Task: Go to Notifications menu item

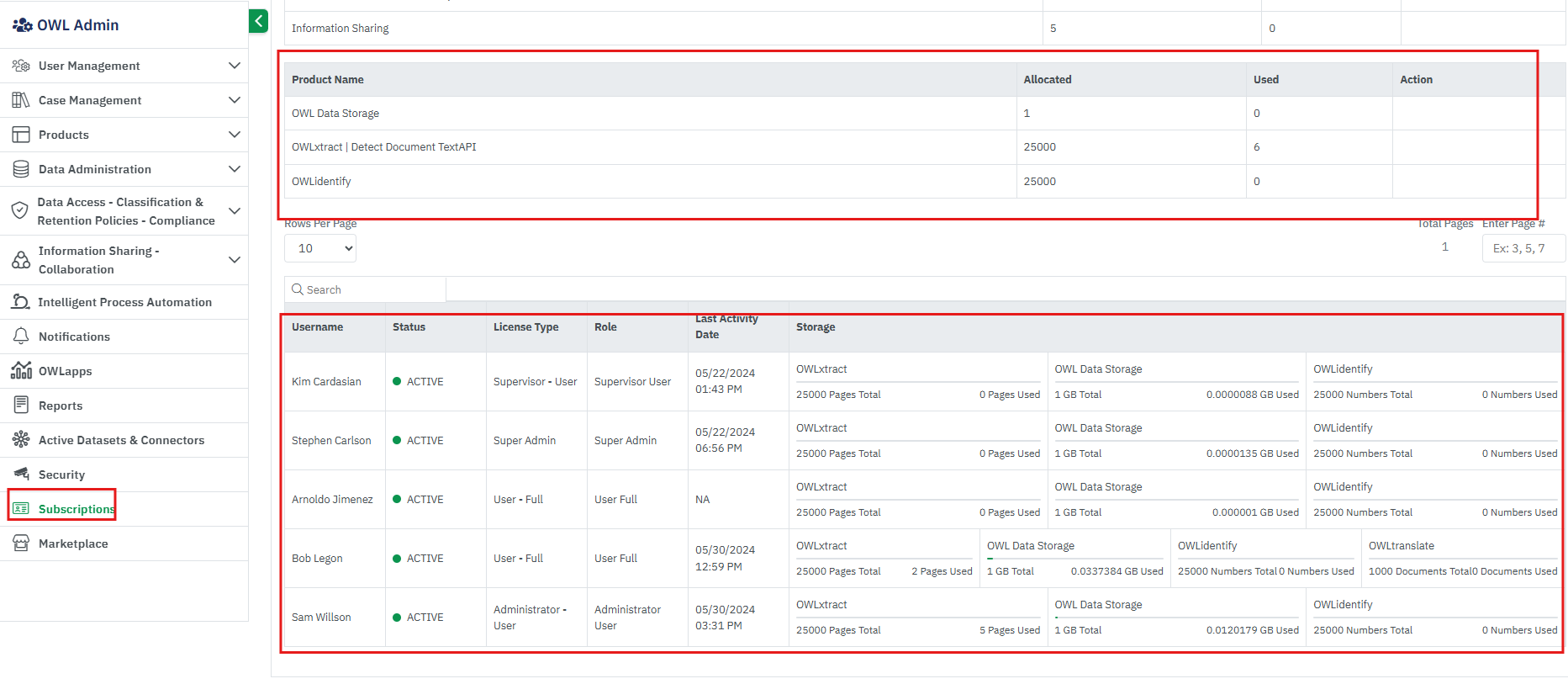Action: (124, 337)
